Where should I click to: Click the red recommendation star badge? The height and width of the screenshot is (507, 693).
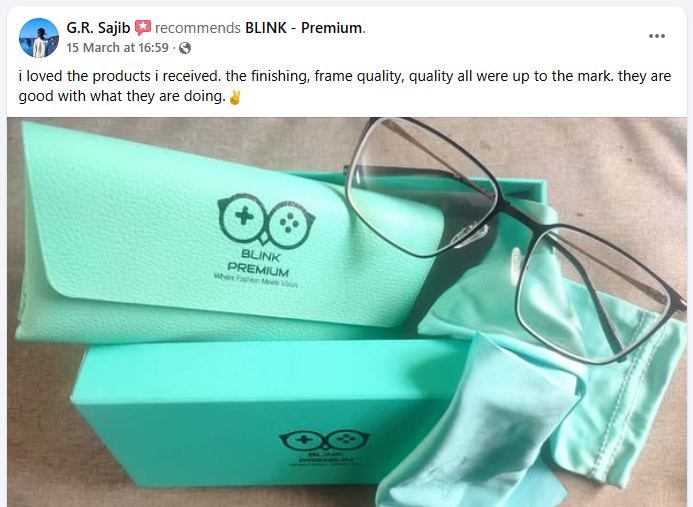[x=142, y=27]
